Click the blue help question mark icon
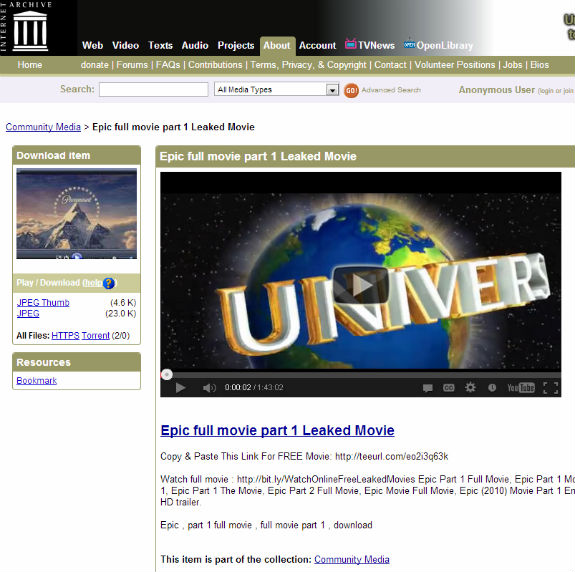The height and width of the screenshot is (572, 575). click(x=109, y=283)
